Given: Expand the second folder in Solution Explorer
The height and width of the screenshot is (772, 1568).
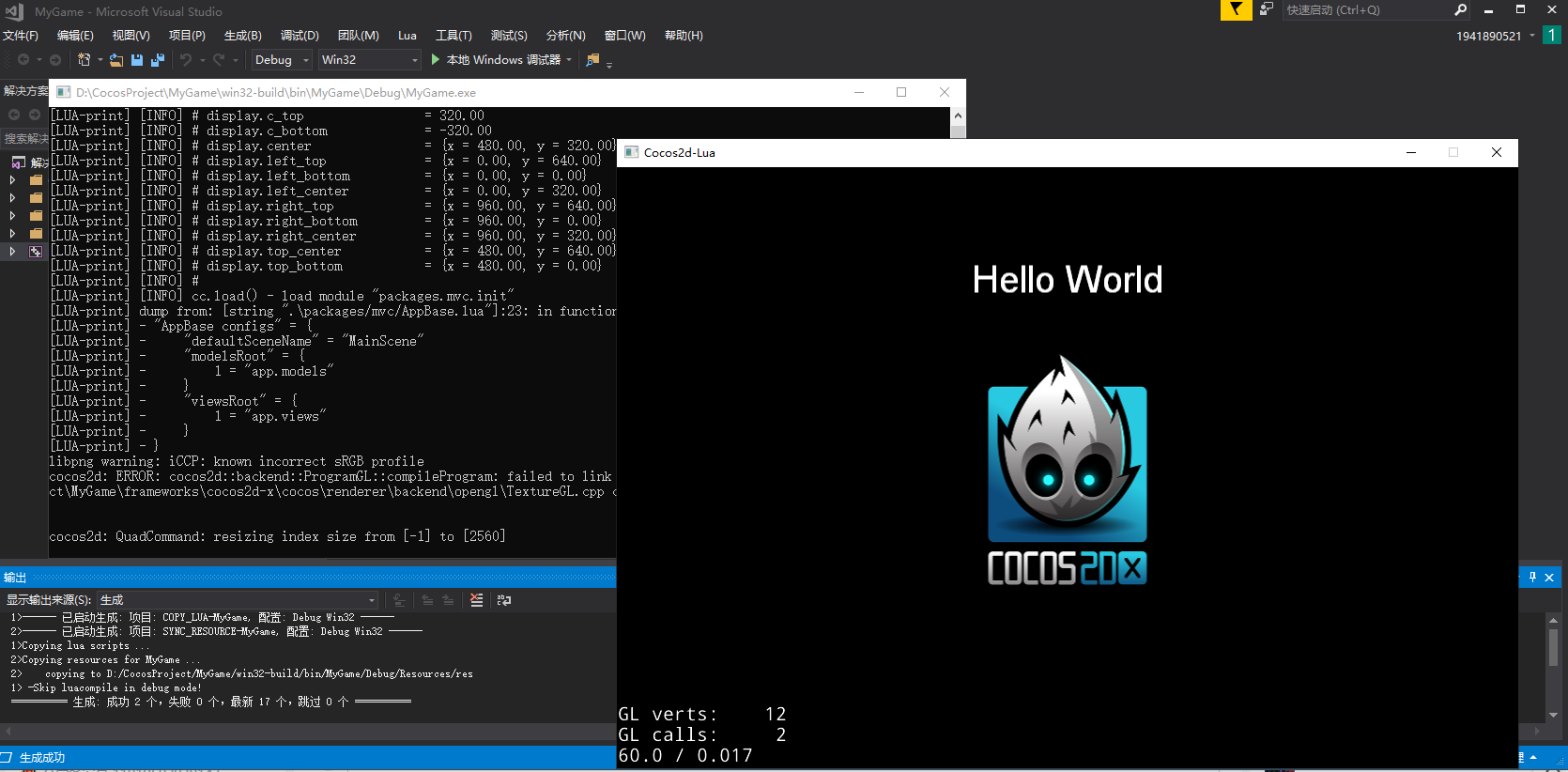Looking at the screenshot, I should pyautogui.click(x=12, y=198).
